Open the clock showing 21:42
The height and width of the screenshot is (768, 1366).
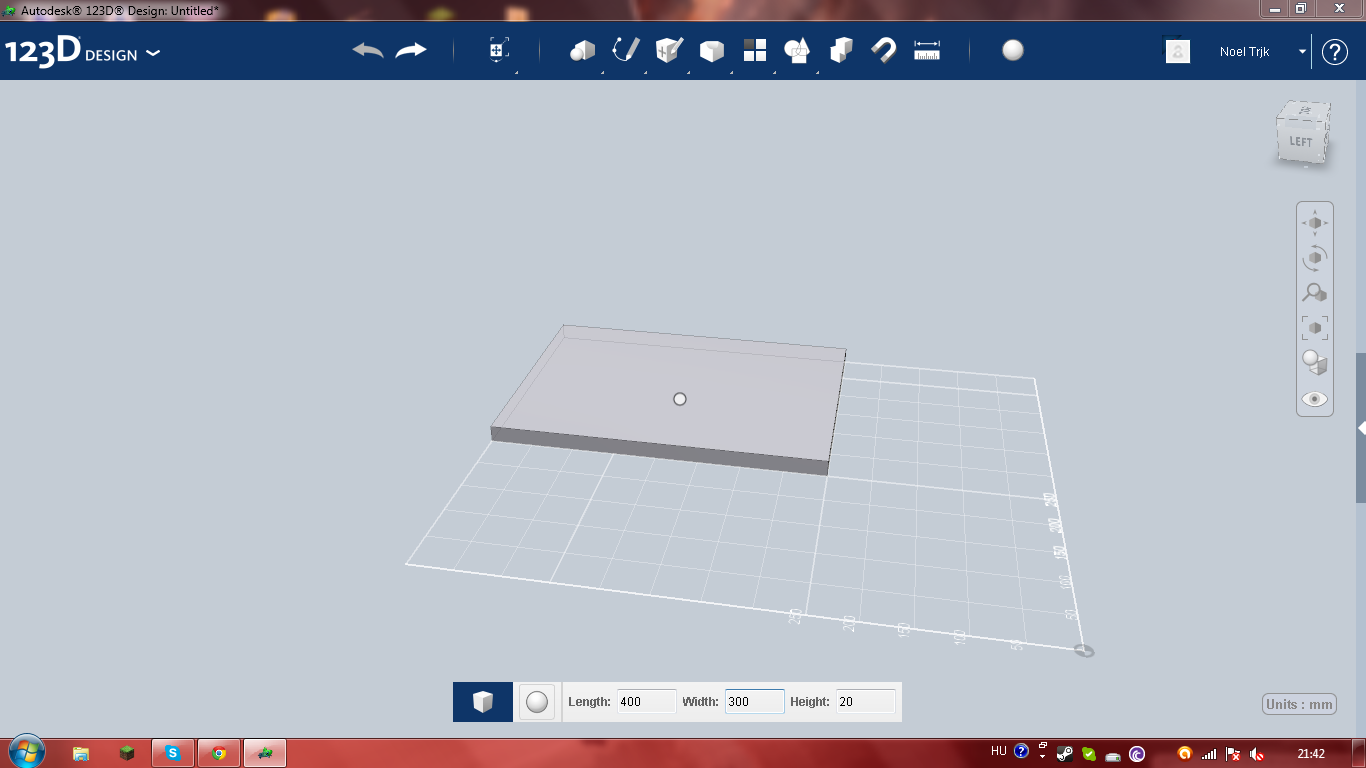1311,754
